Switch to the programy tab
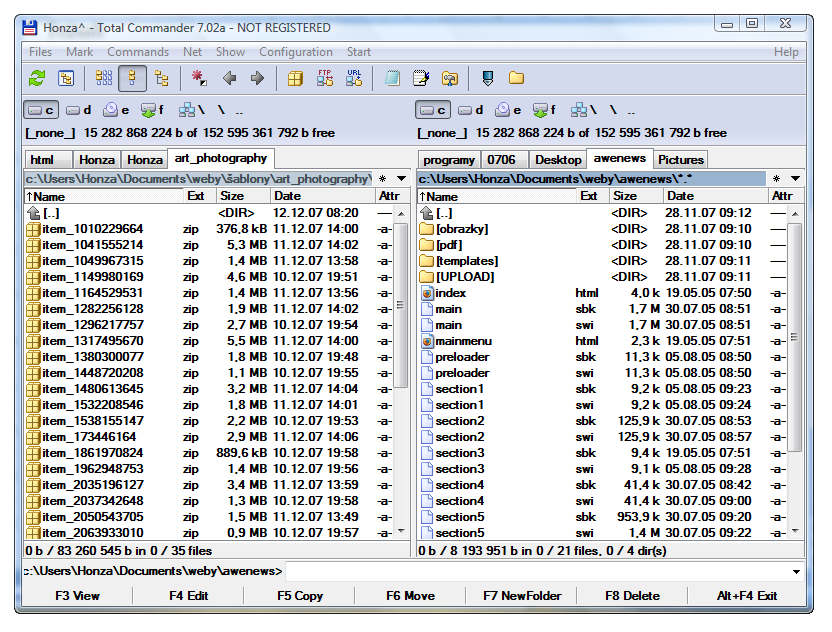832x632 pixels. tap(449, 160)
